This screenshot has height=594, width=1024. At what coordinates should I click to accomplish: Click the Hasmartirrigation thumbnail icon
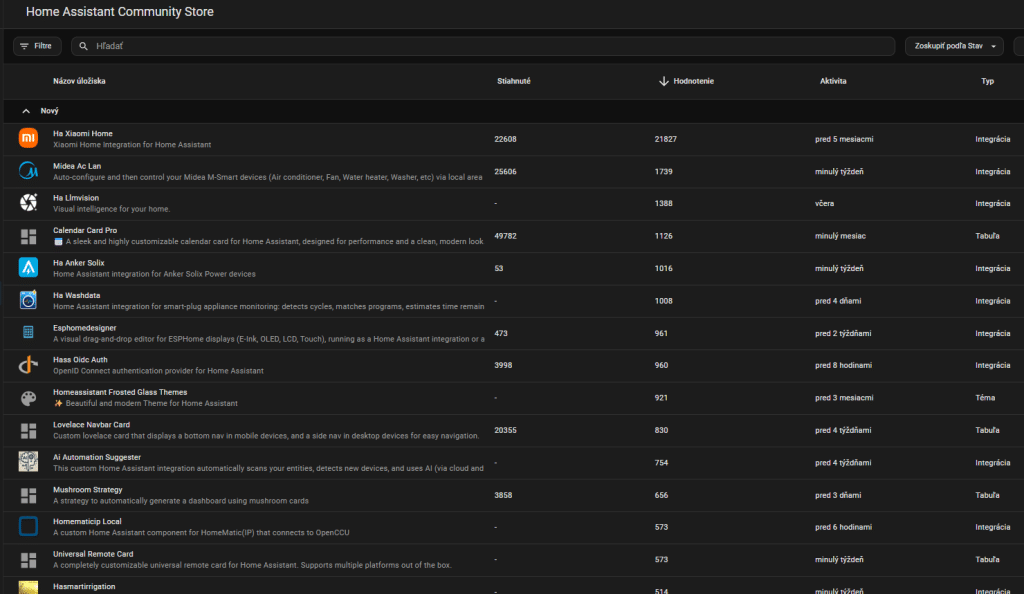pos(28,587)
